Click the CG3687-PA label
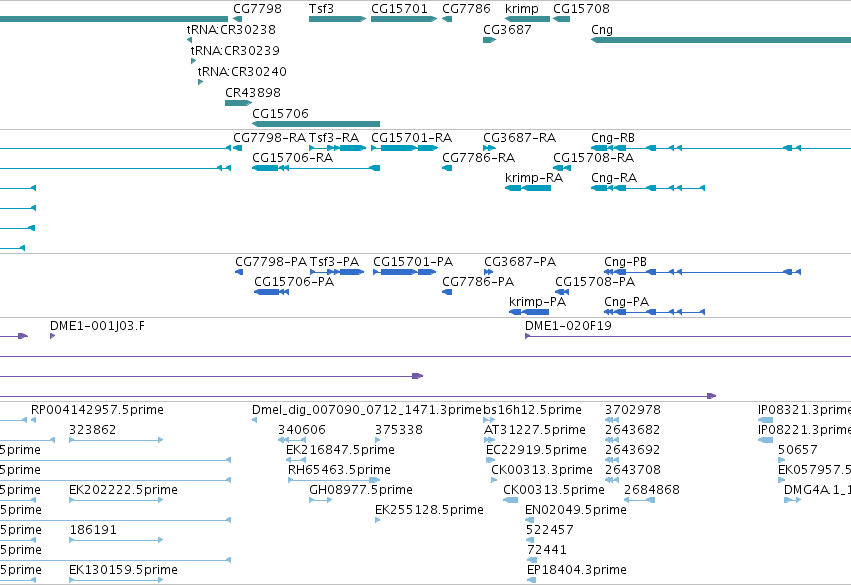This screenshot has width=851, height=585. 520,262
